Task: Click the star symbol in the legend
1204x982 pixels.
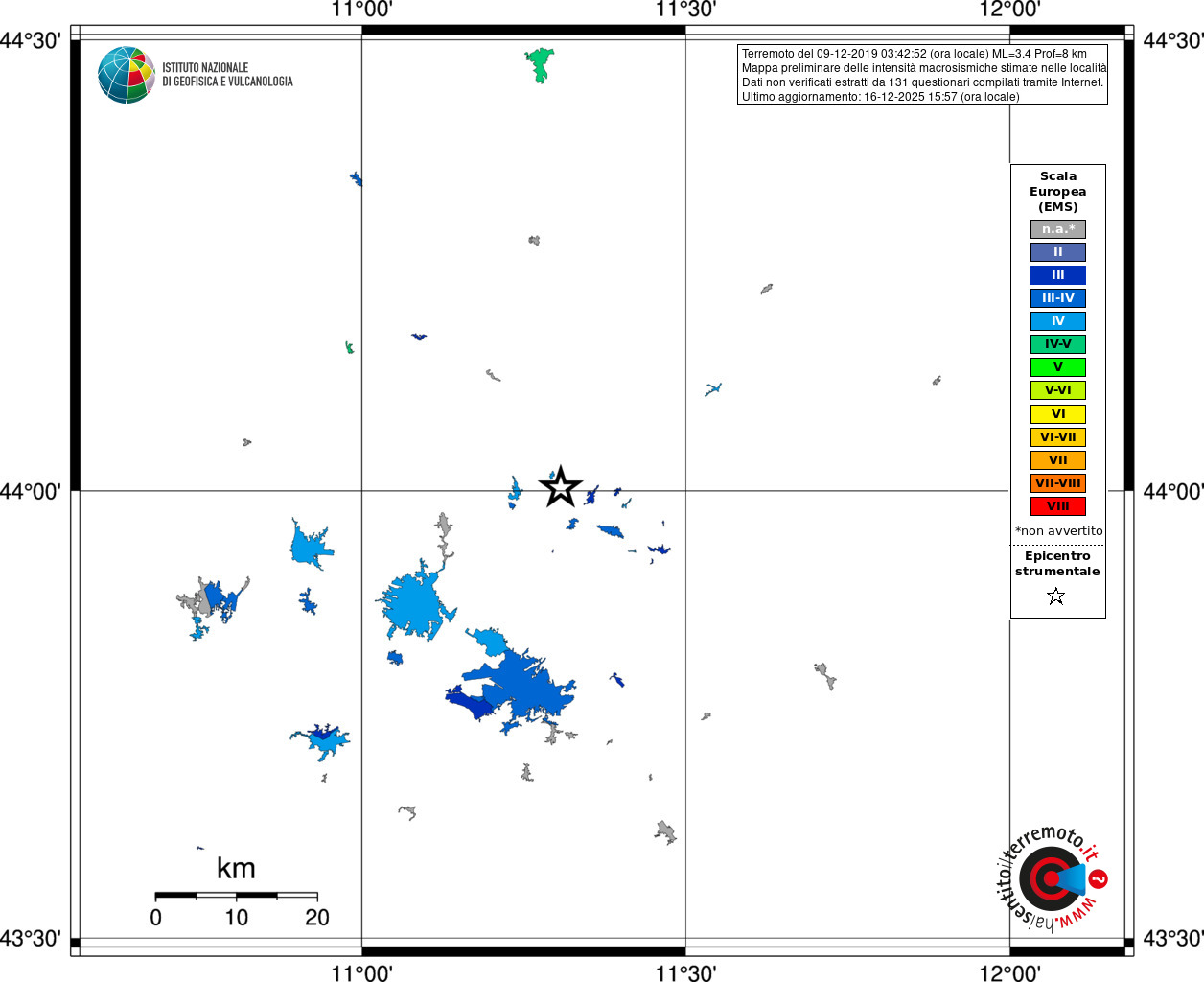Action: 1056,596
